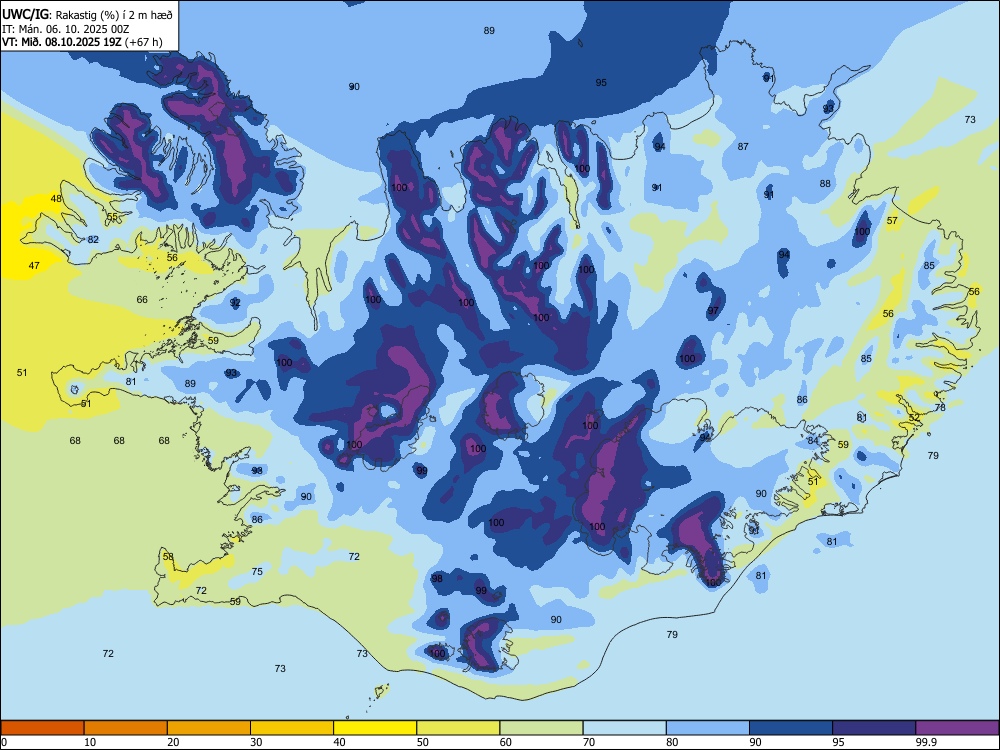Click the 10–20 orange legend swatch
This screenshot has height=750, width=1000.
[126, 728]
